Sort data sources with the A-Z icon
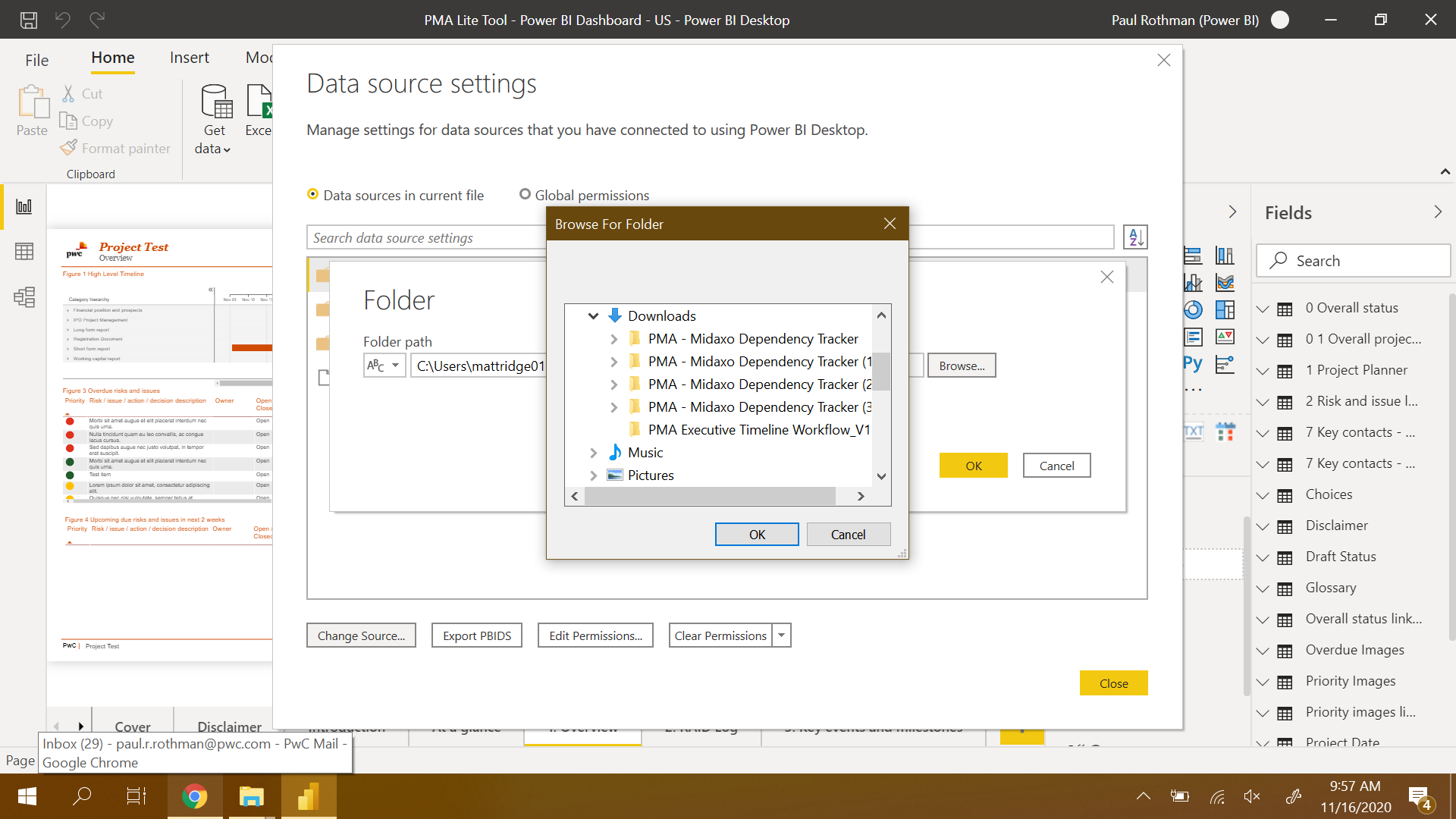1456x819 pixels. (x=1135, y=237)
